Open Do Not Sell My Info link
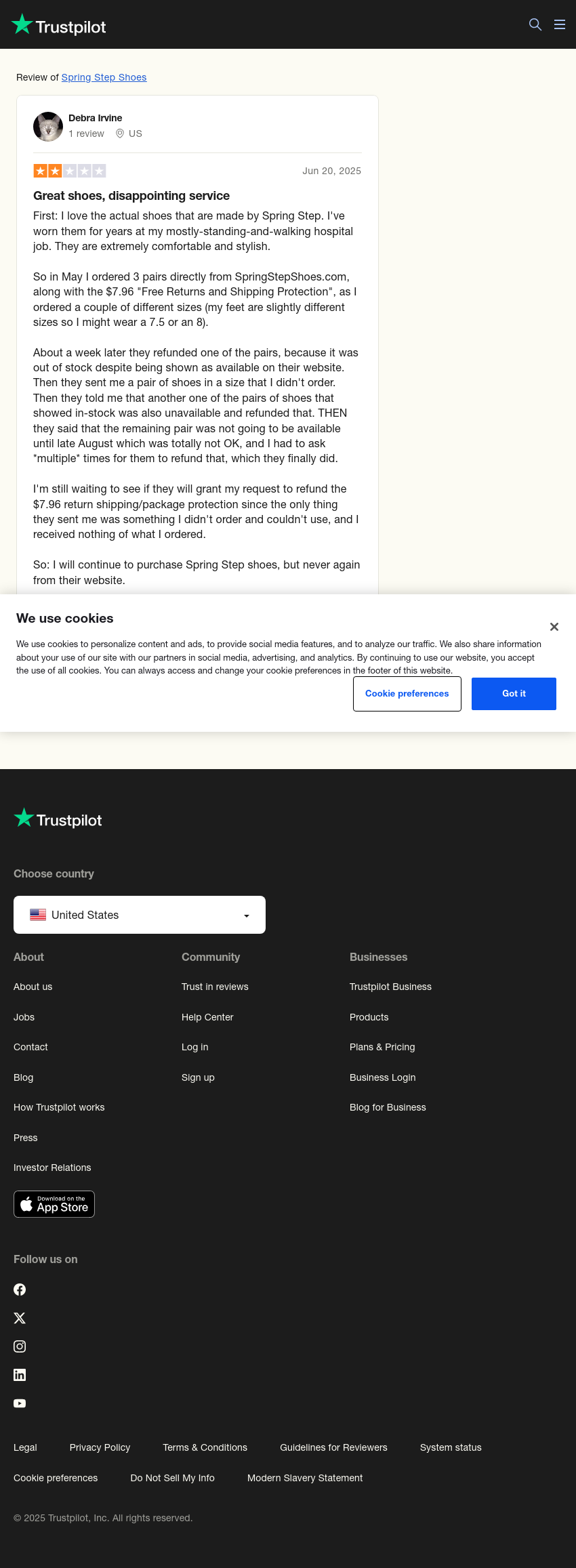 (172, 1478)
